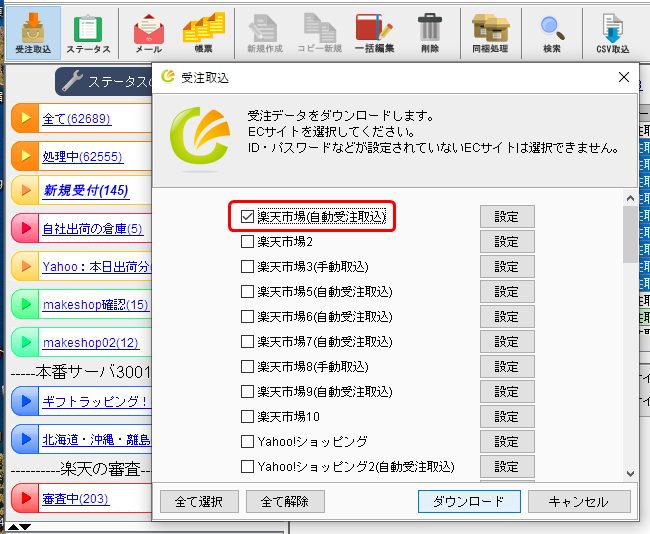Click the 全て解除 button
Image resolution: width=650 pixels, height=534 pixels.
(285, 502)
